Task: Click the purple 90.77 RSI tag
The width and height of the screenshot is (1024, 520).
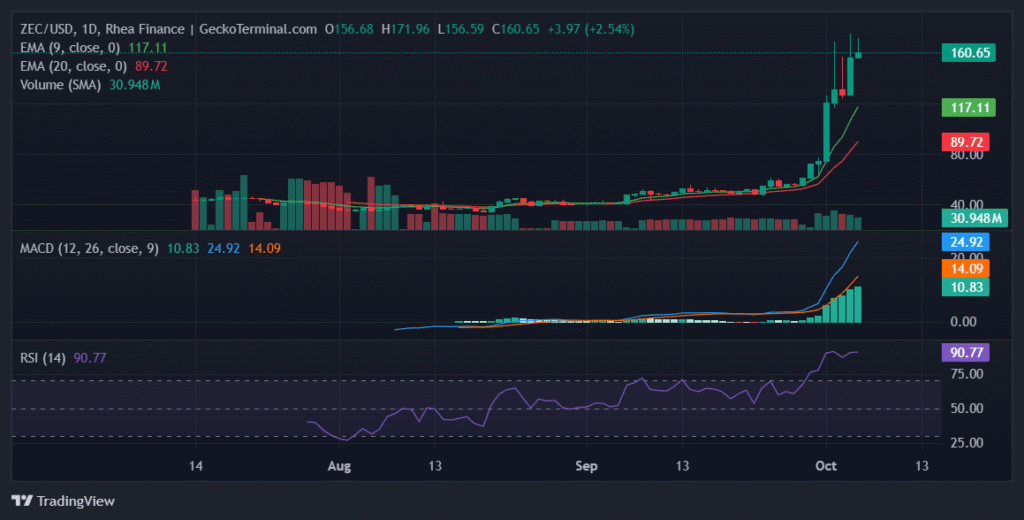Action: coord(965,353)
